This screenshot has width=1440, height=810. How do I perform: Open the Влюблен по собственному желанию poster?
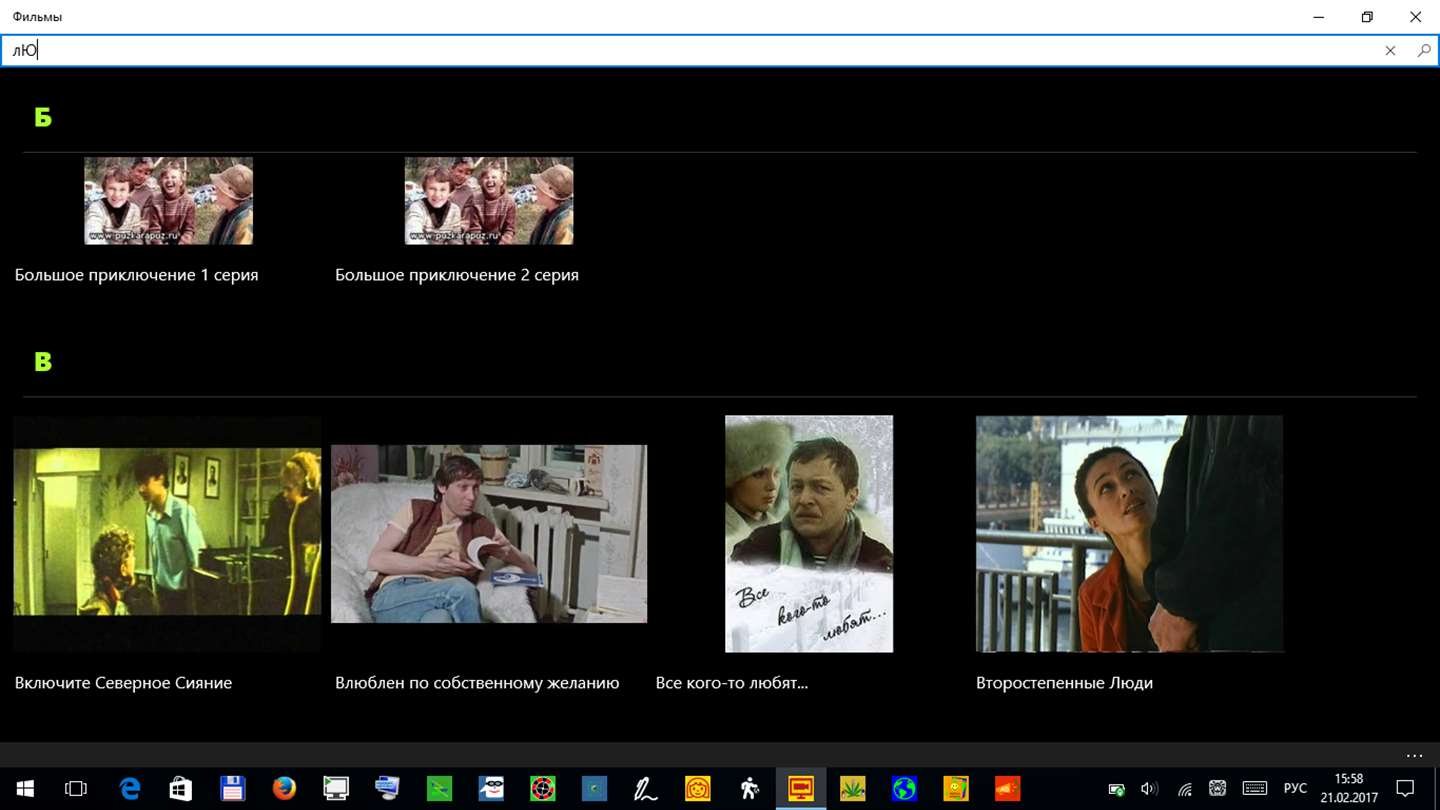click(x=489, y=534)
